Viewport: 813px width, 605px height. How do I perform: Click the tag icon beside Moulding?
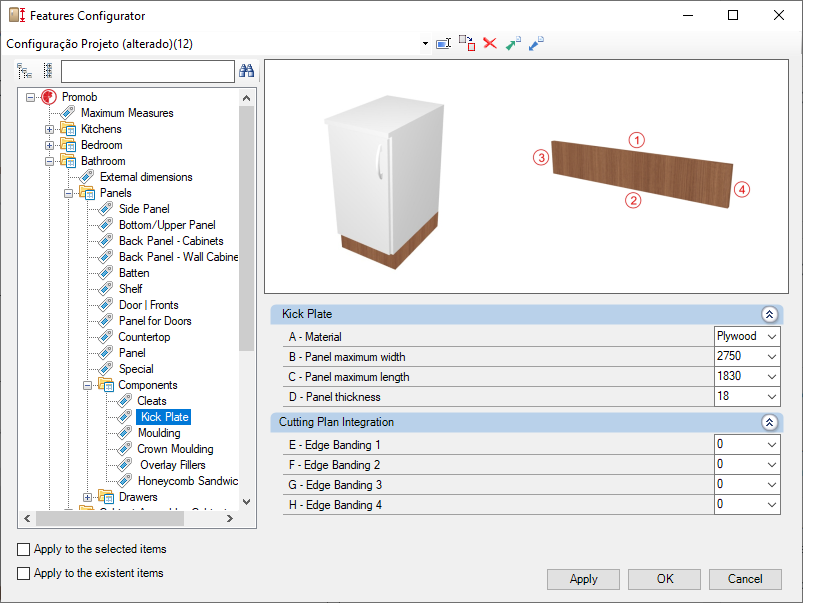pos(125,433)
